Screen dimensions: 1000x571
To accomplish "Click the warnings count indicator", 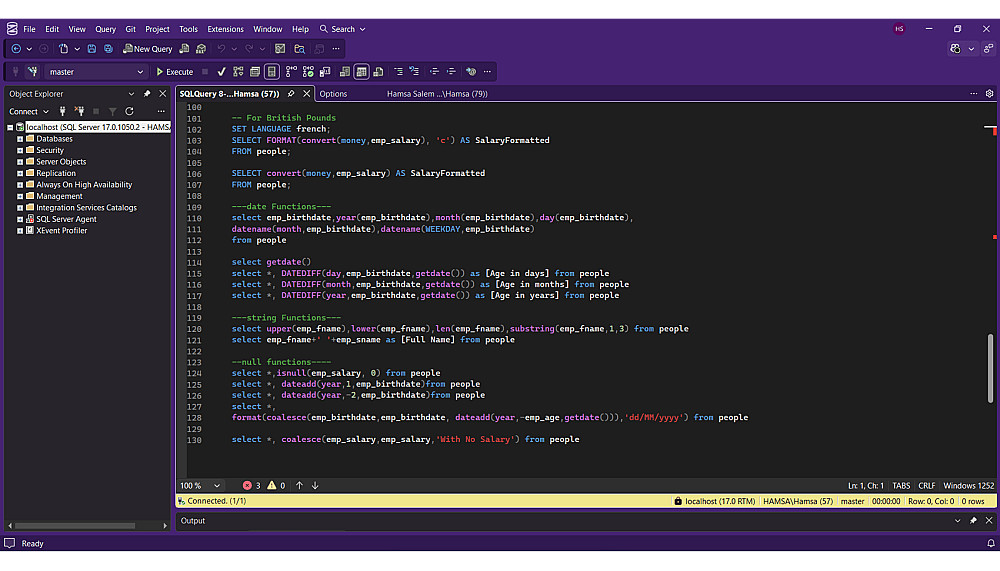I will tap(276, 486).
